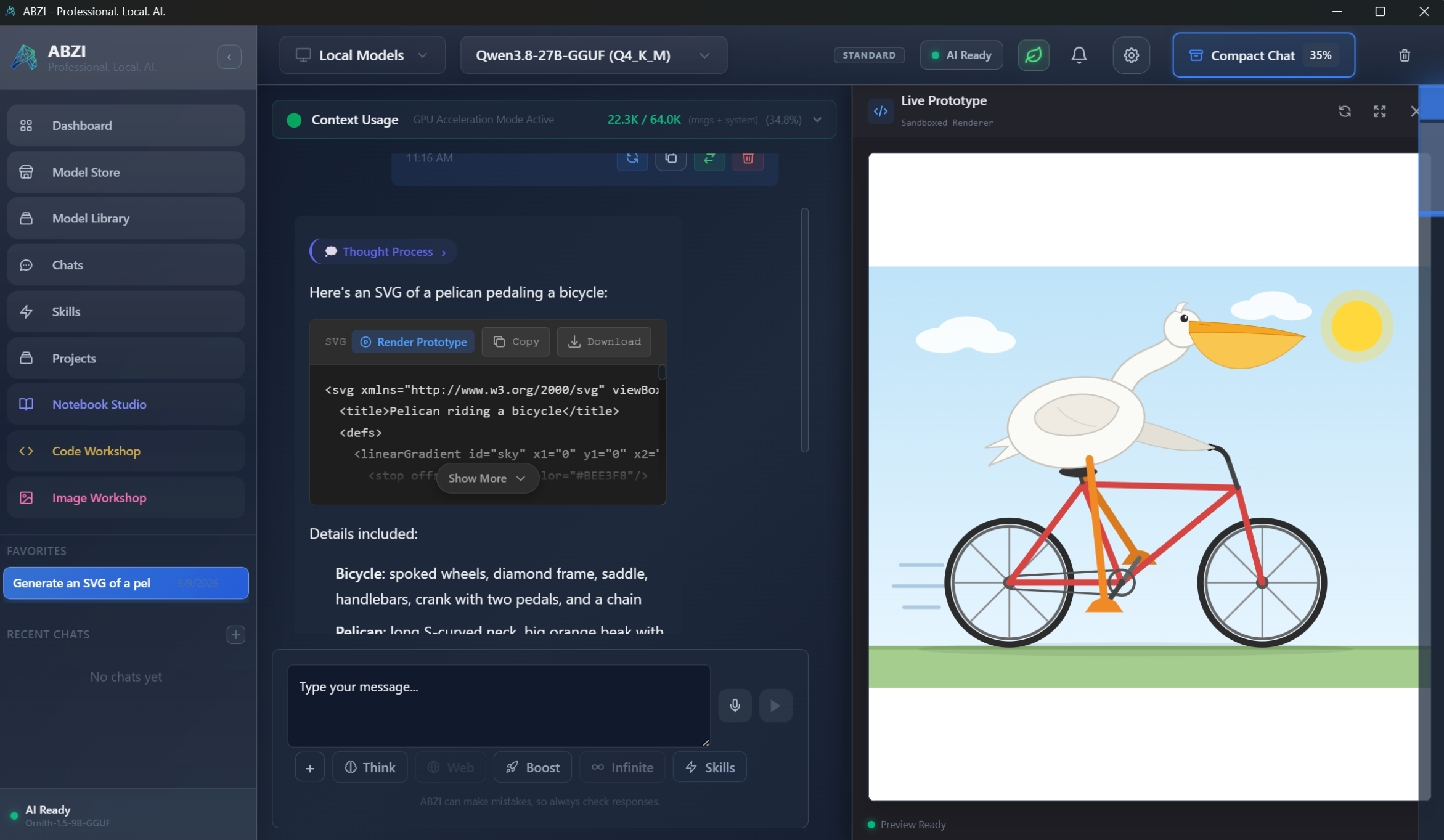Image resolution: width=1444 pixels, height=840 pixels.
Task: Click Render Prototype button
Action: tap(413, 341)
